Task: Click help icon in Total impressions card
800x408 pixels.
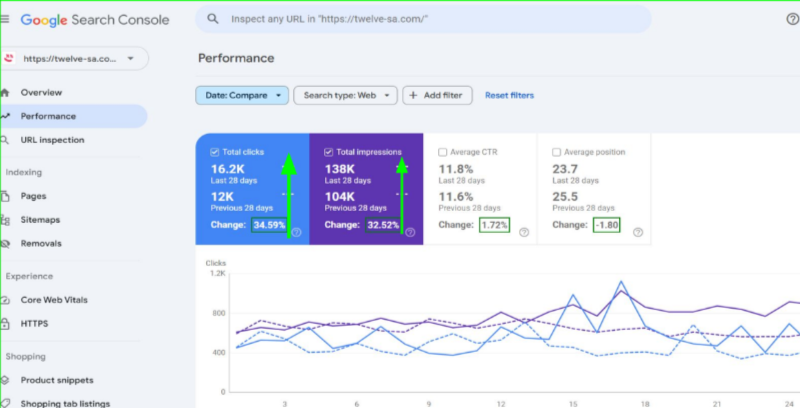Action: pos(410,232)
